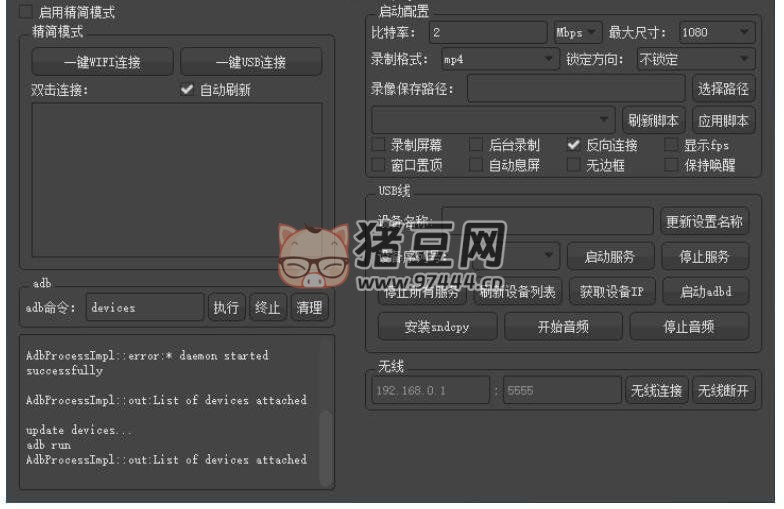Image resolution: width=784 pixels, height=509 pixels.
Task: Click the 清理 button
Action: 309,308
